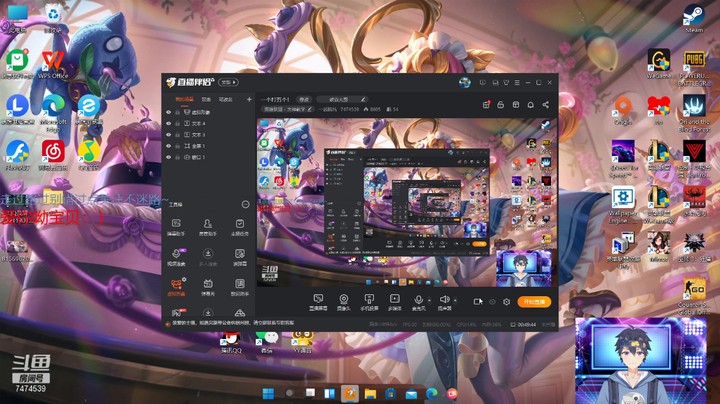Open File Explorer from taskbar
The width and height of the screenshot is (720, 404).
tap(370, 393)
